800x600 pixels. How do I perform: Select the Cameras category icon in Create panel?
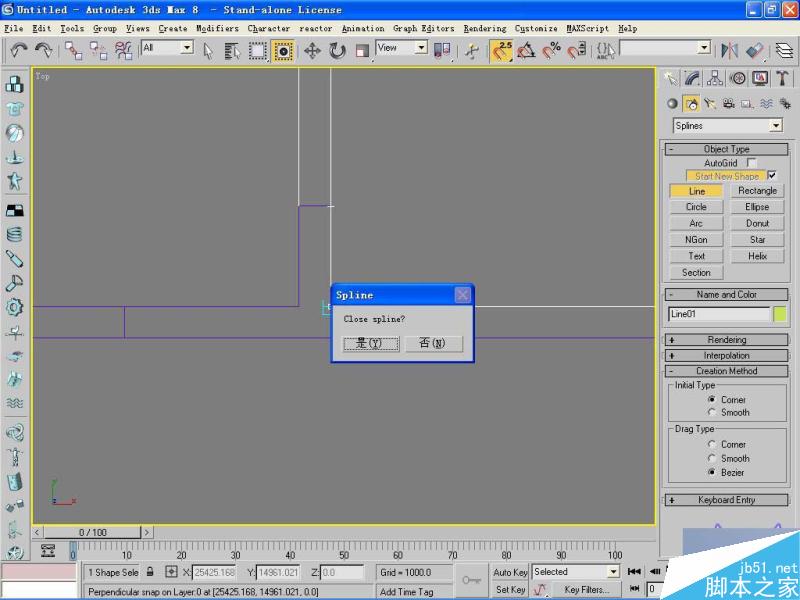(728, 104)
